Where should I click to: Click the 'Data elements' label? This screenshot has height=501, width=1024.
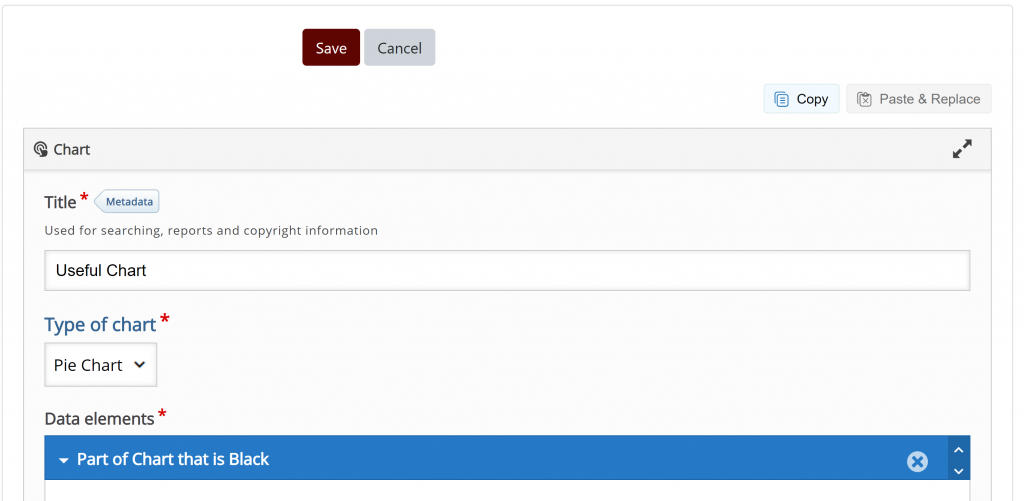point(99,419)
